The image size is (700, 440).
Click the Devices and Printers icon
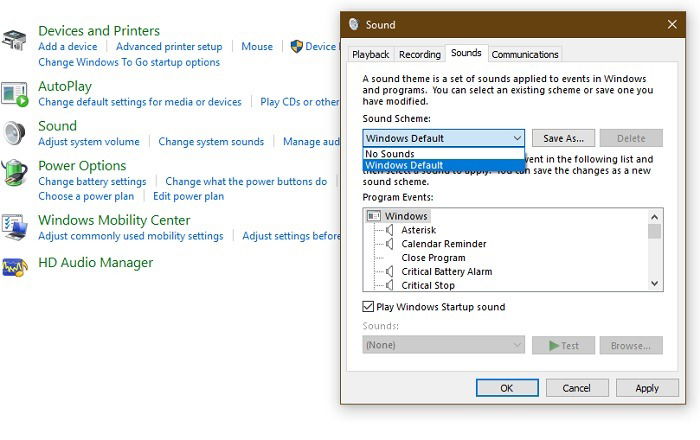point(14,40)
